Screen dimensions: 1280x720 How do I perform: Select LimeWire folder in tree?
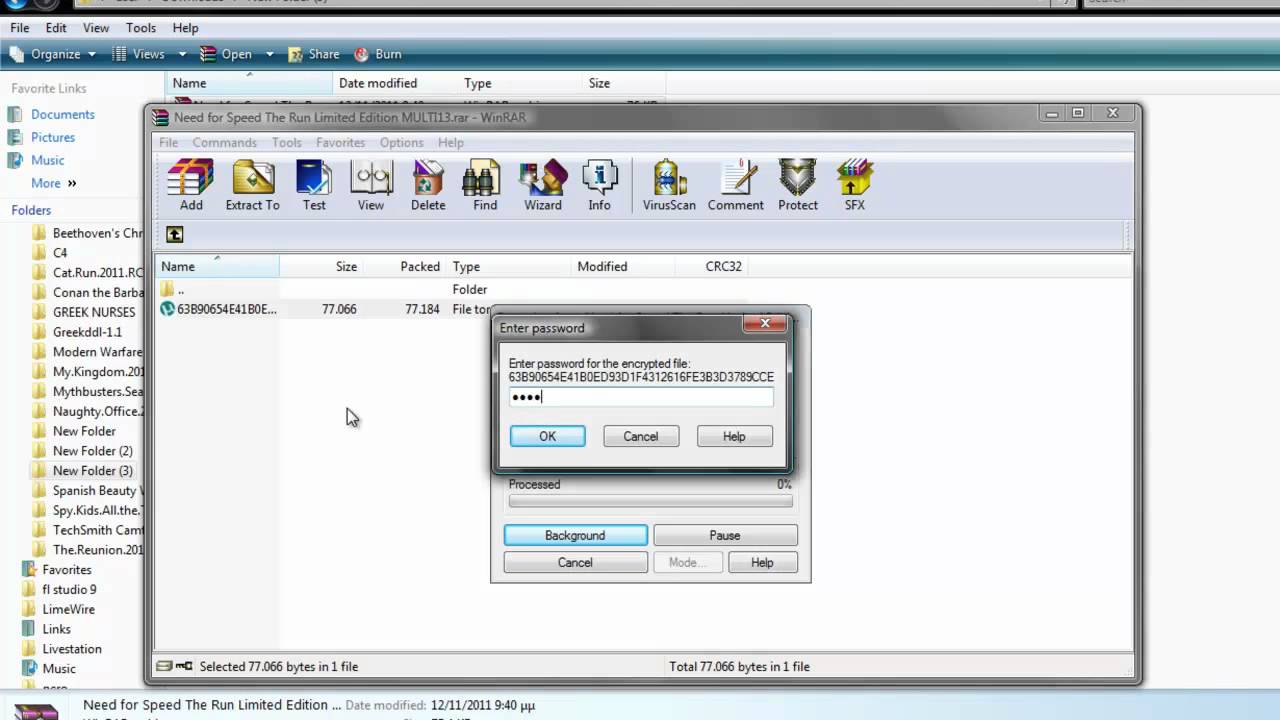tap(68, 609)
